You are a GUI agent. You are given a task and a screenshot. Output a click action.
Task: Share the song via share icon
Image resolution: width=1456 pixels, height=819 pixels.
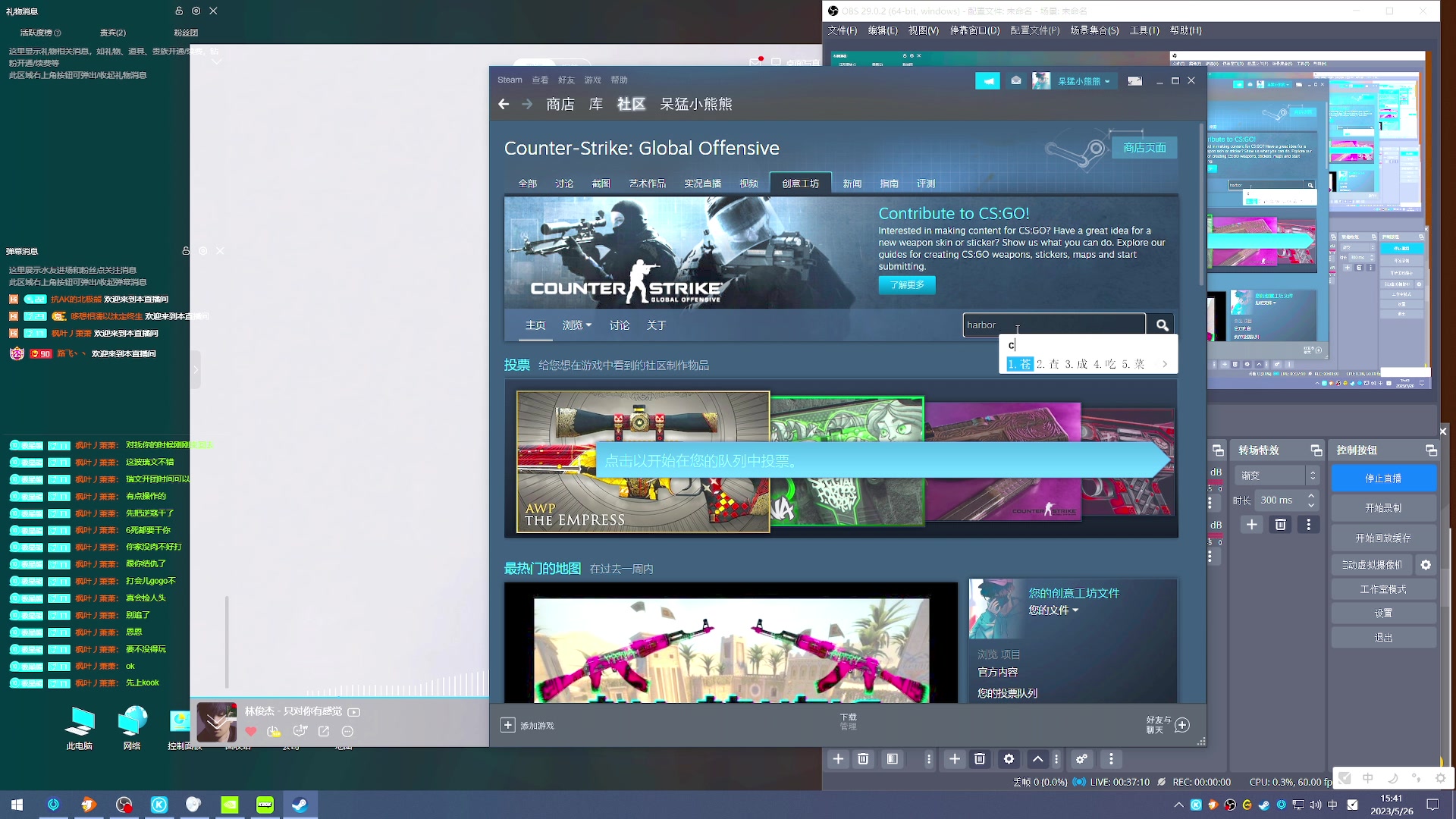click(x=324, y=731)
